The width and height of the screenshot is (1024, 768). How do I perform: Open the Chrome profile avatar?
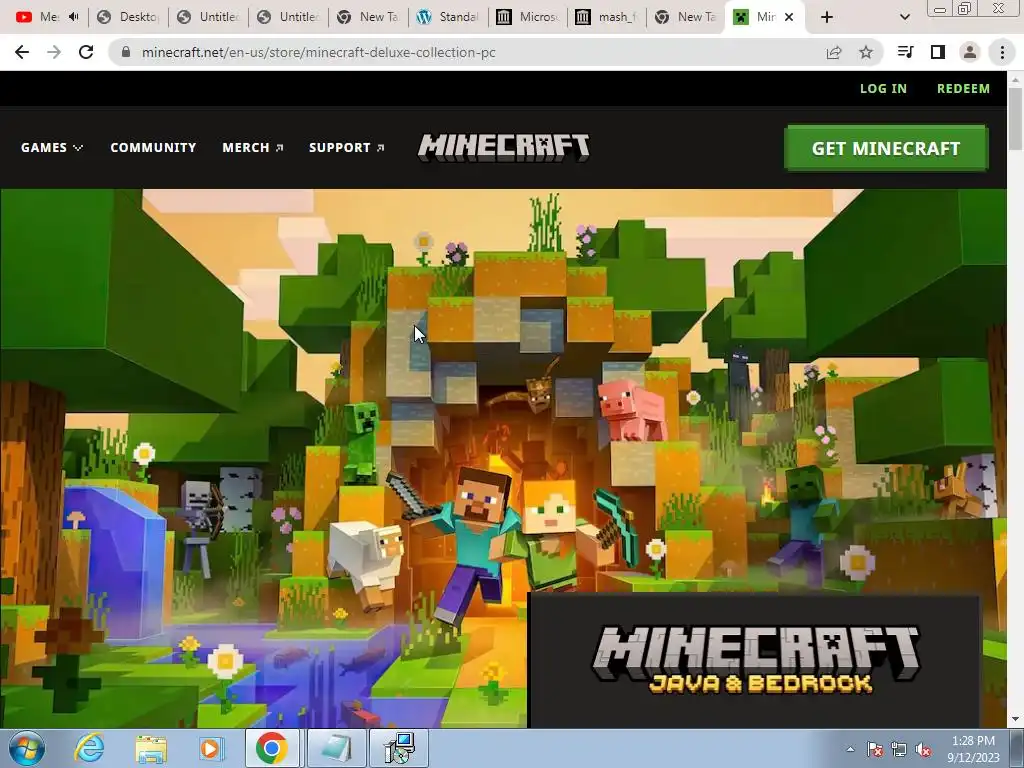(x=970, y=52)
